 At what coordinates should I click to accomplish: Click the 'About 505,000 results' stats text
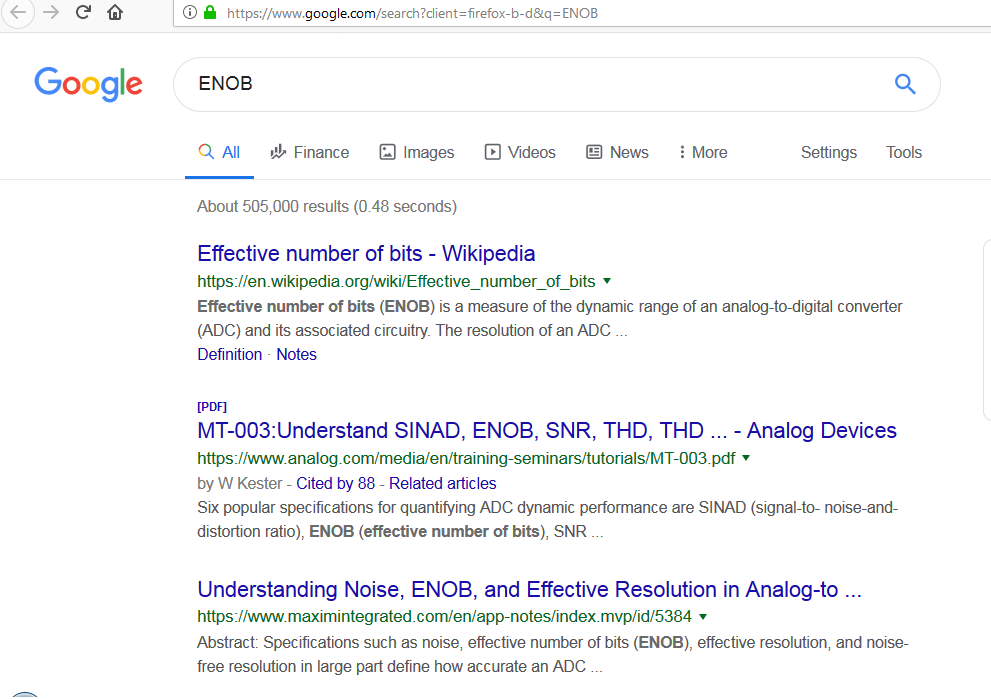click(x=327, y=207)
